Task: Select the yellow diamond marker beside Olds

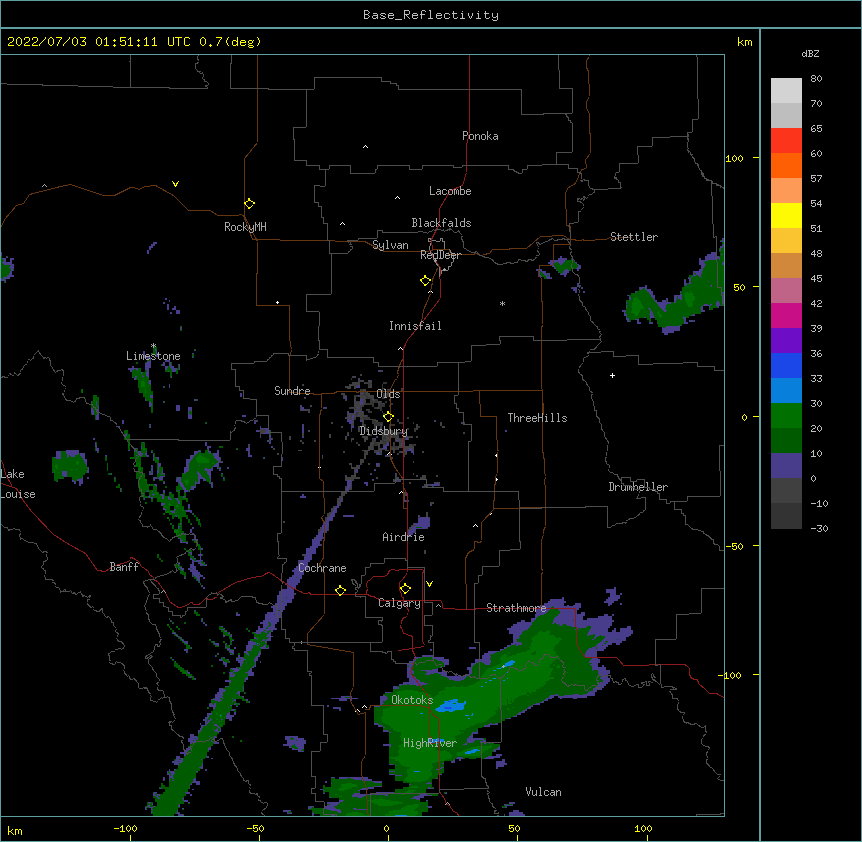Action: click(388, 416)
